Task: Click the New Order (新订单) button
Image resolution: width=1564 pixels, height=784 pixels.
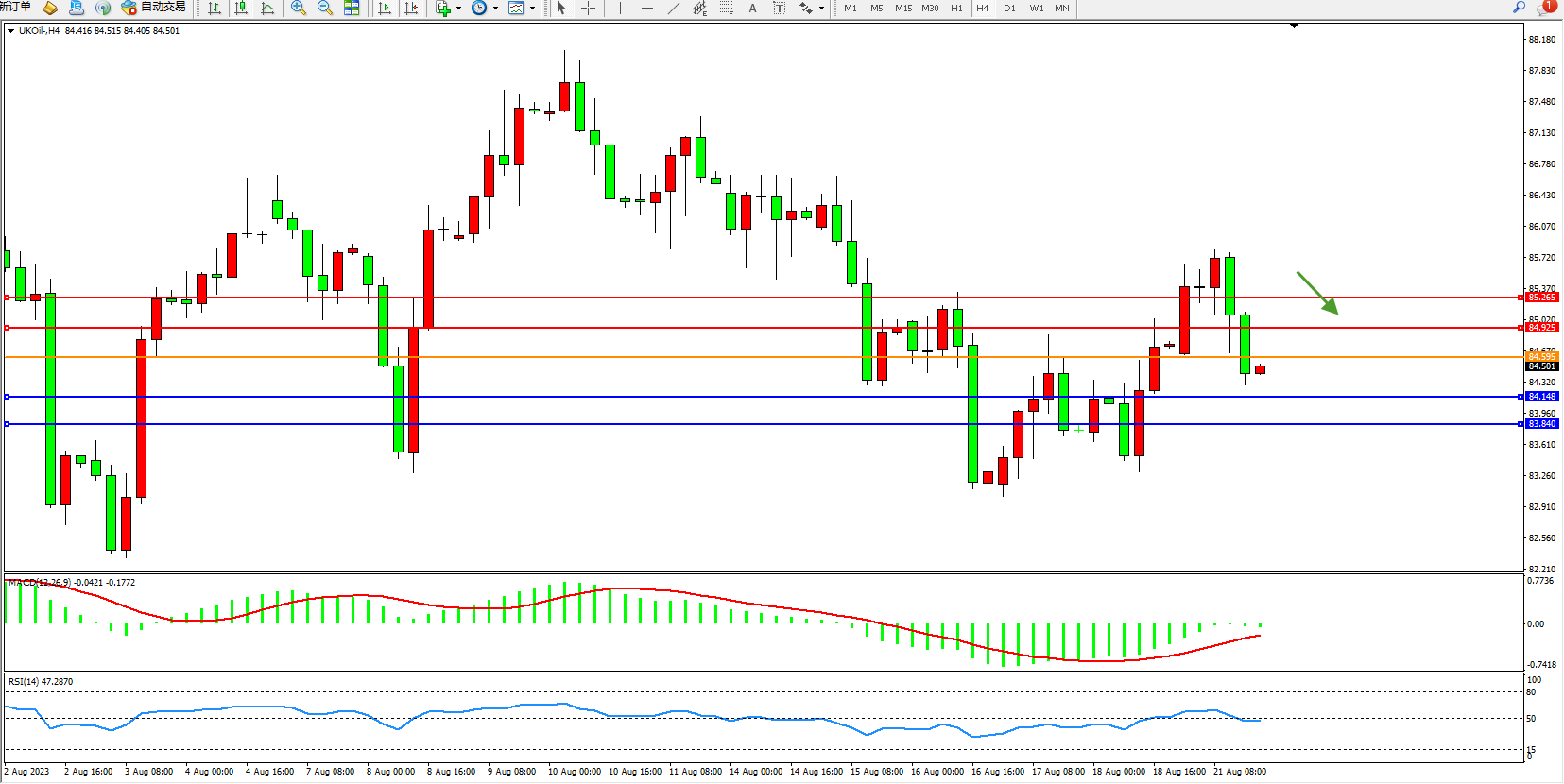Action: click(15, 8)
